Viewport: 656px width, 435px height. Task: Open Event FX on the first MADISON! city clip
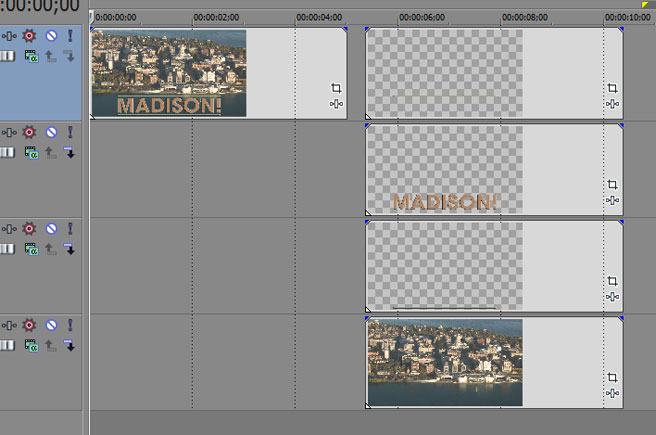tap(336, 104)
